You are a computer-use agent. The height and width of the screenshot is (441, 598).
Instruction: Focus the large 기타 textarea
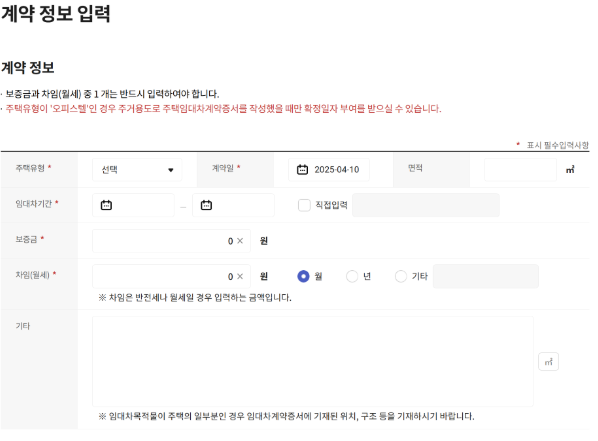[x=313, y=361]
